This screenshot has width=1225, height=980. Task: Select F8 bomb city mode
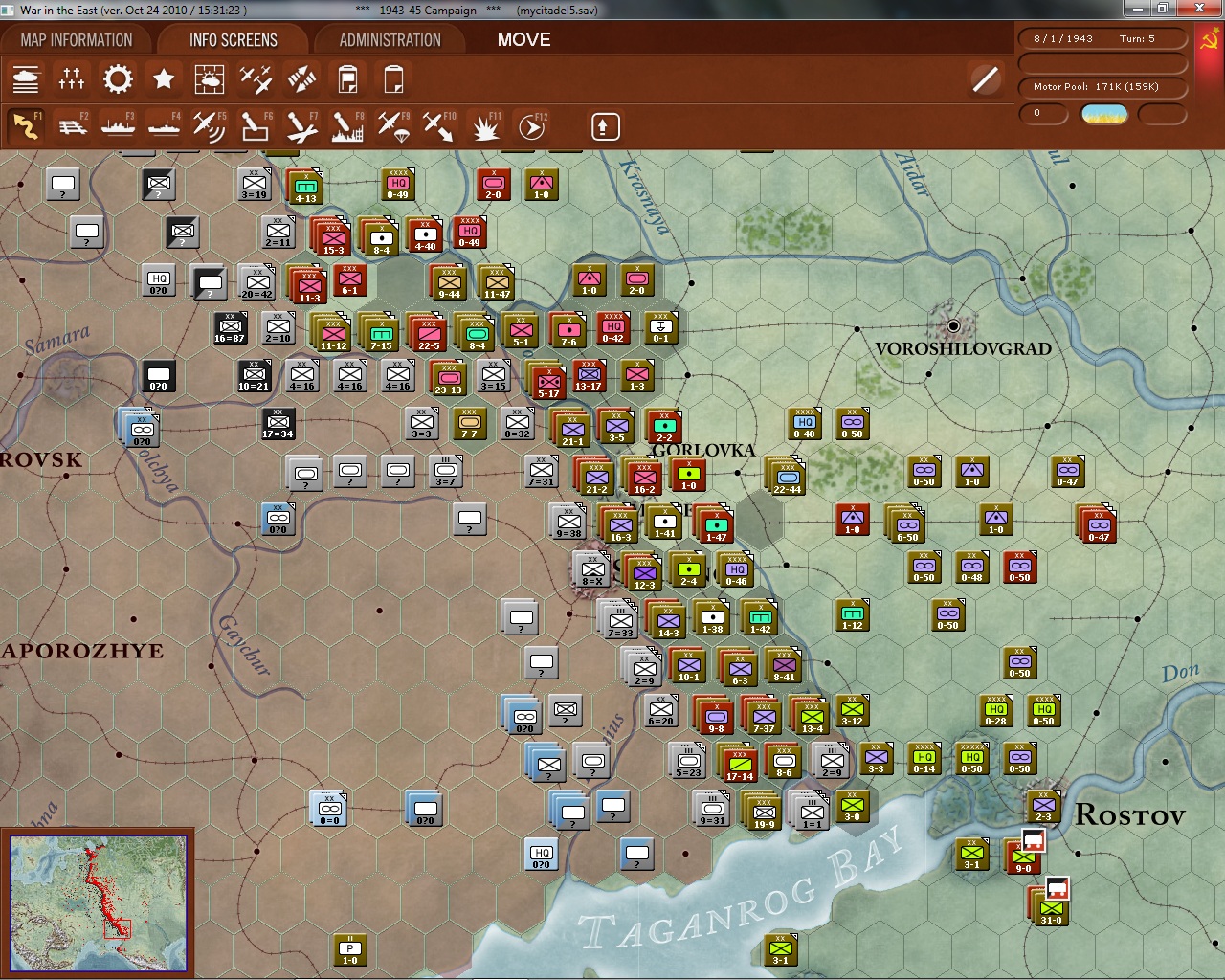[x=347, y=126]
